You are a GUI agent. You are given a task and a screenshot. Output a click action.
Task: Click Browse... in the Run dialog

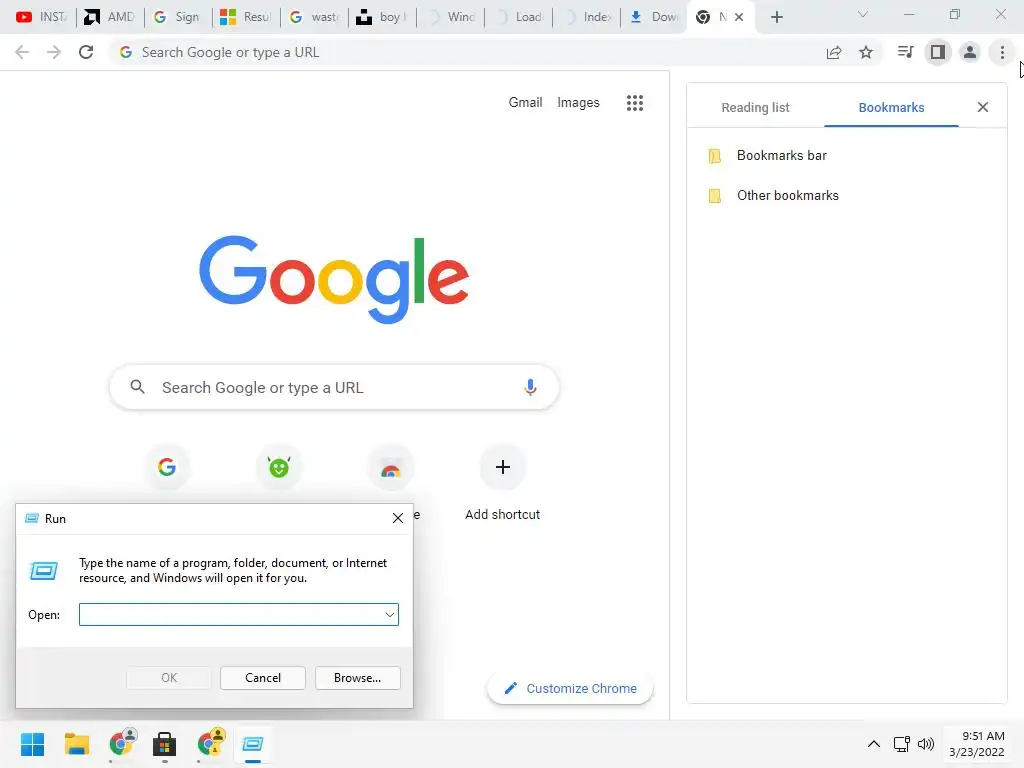[x=357, y=678]
